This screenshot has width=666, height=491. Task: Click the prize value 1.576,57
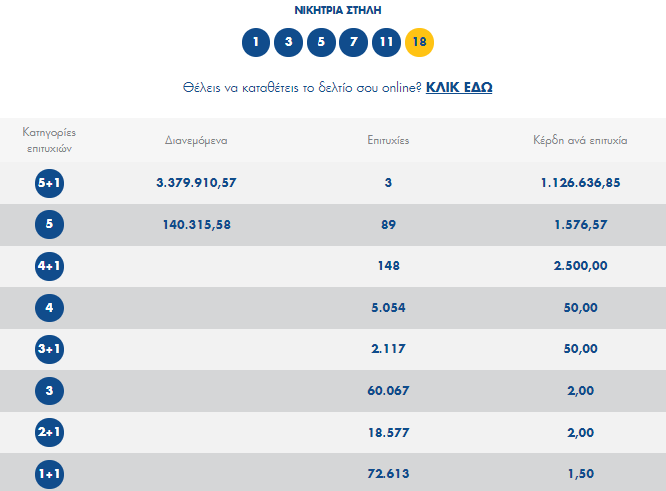(x=581, y=224)
